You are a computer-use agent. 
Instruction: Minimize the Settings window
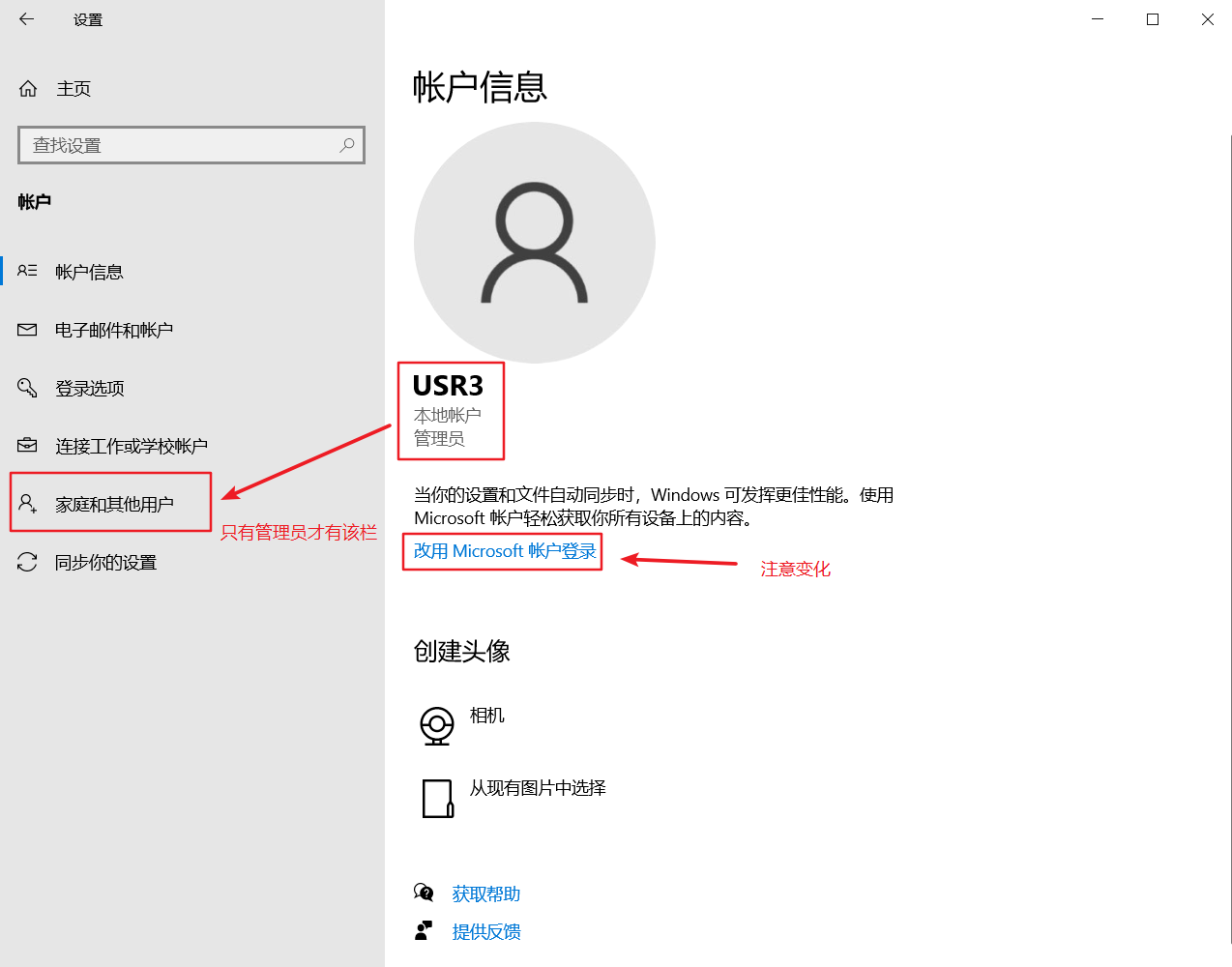[1098, 19]
